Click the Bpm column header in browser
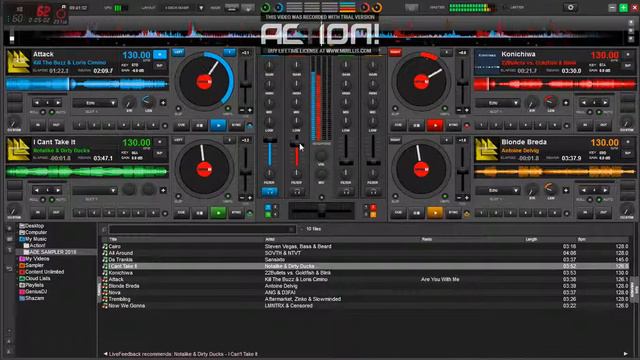This screenshot has width=640, height=360. [582, 240]
